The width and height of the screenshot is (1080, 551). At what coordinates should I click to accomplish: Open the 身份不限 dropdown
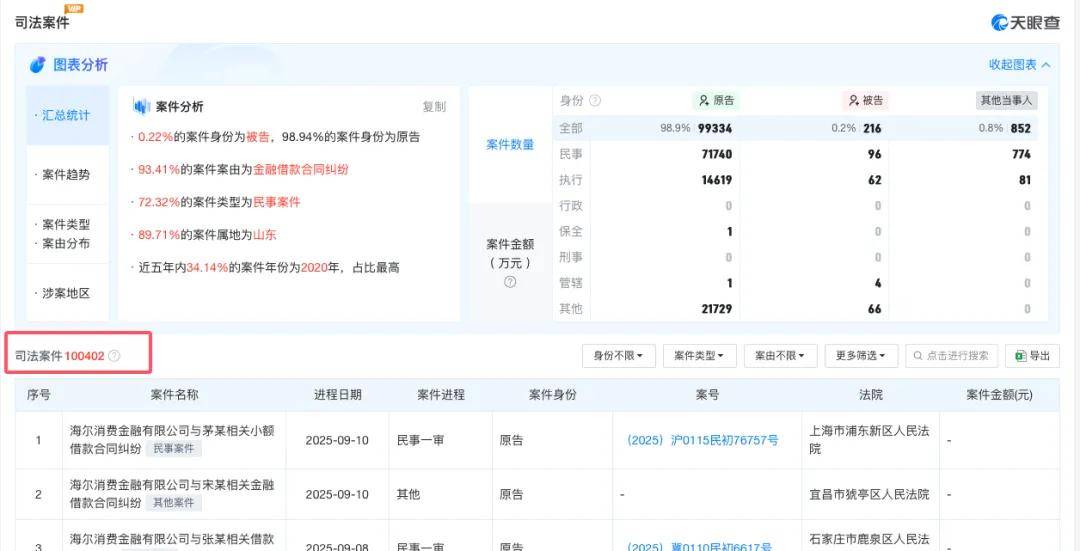coord(619,356)
